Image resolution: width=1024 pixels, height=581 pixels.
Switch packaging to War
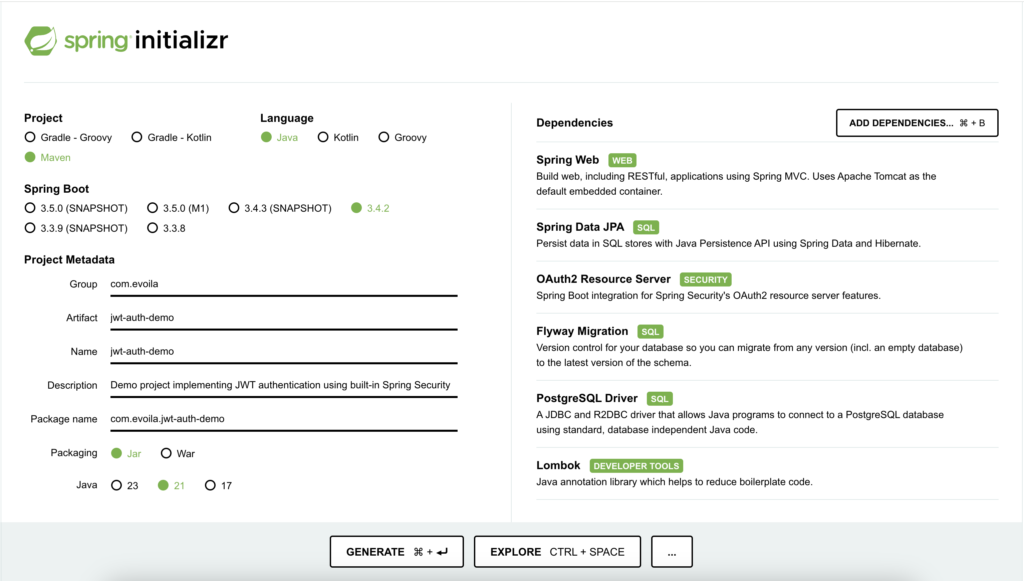166,453
